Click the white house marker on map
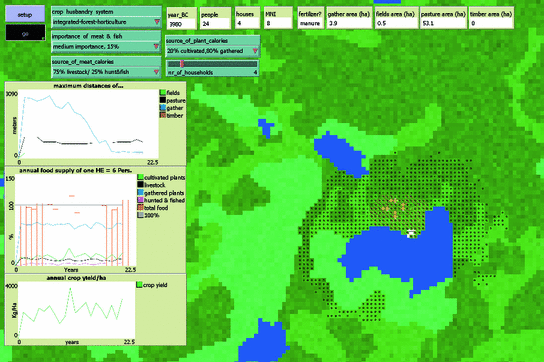The width and height of the screenshot is (544, 362). pos(411,234)
